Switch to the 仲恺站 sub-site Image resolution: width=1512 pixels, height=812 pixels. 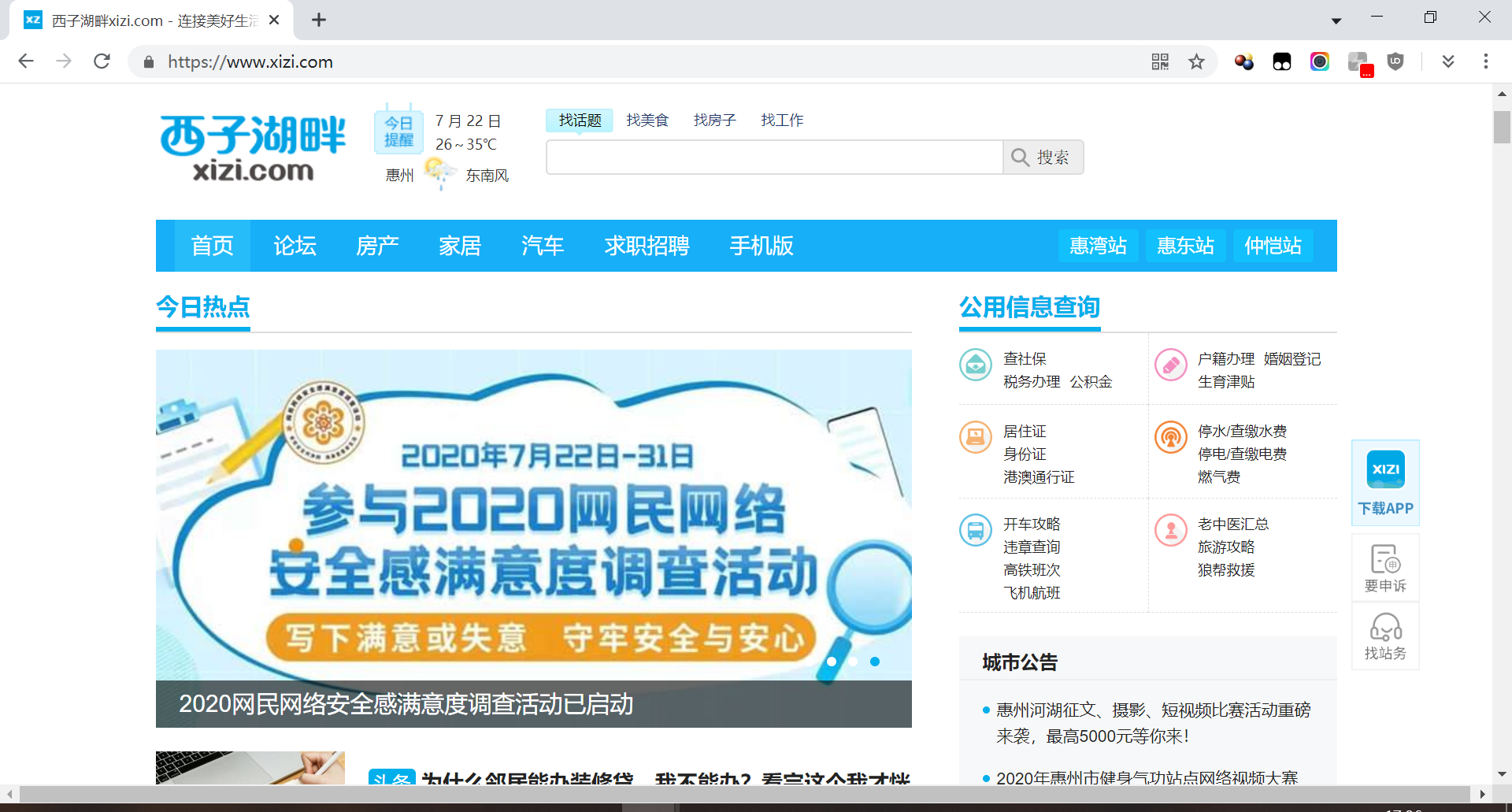pyautogui.click(x=1273, y=246)
